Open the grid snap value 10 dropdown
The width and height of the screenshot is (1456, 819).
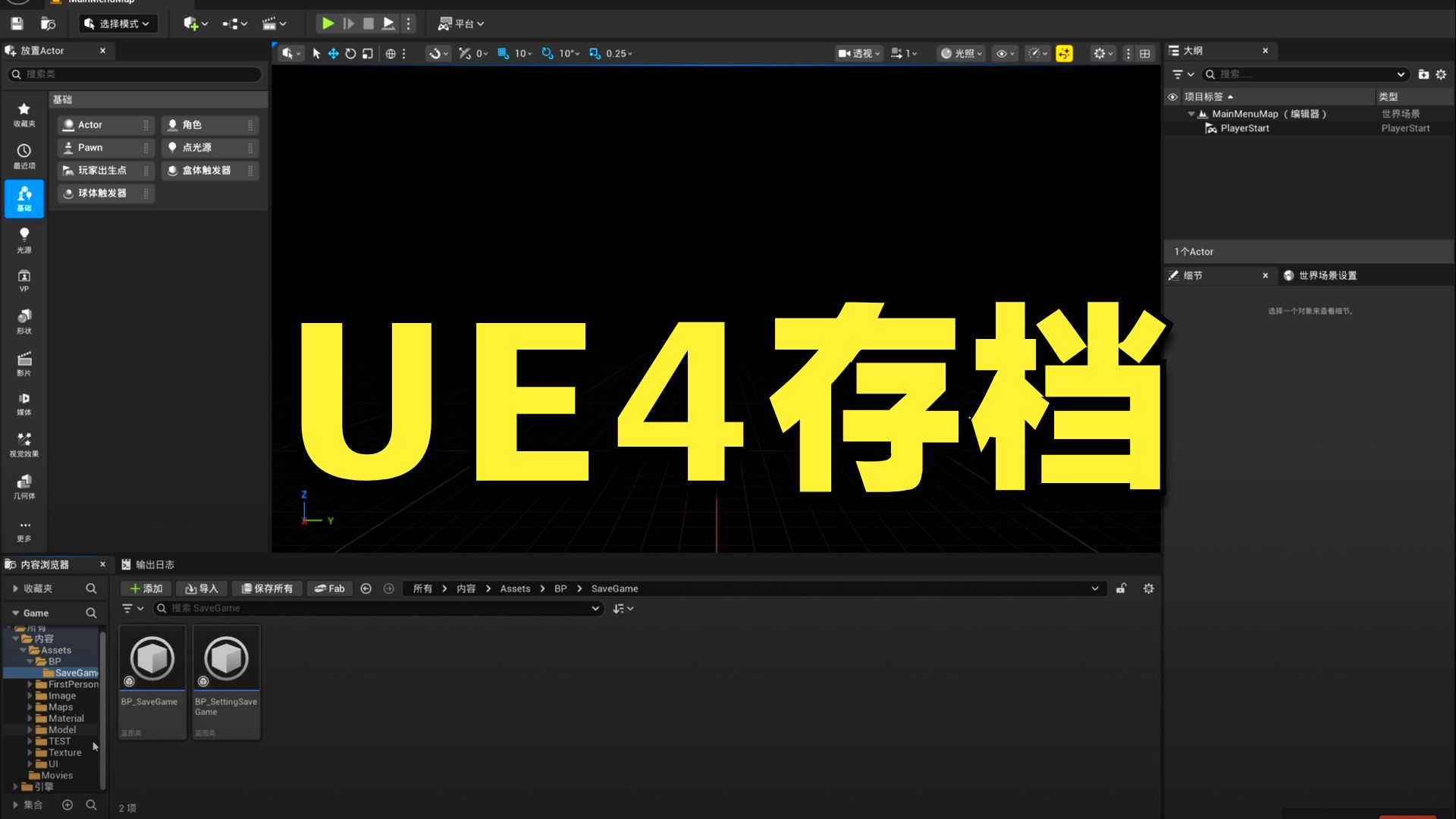coord(523,54)
